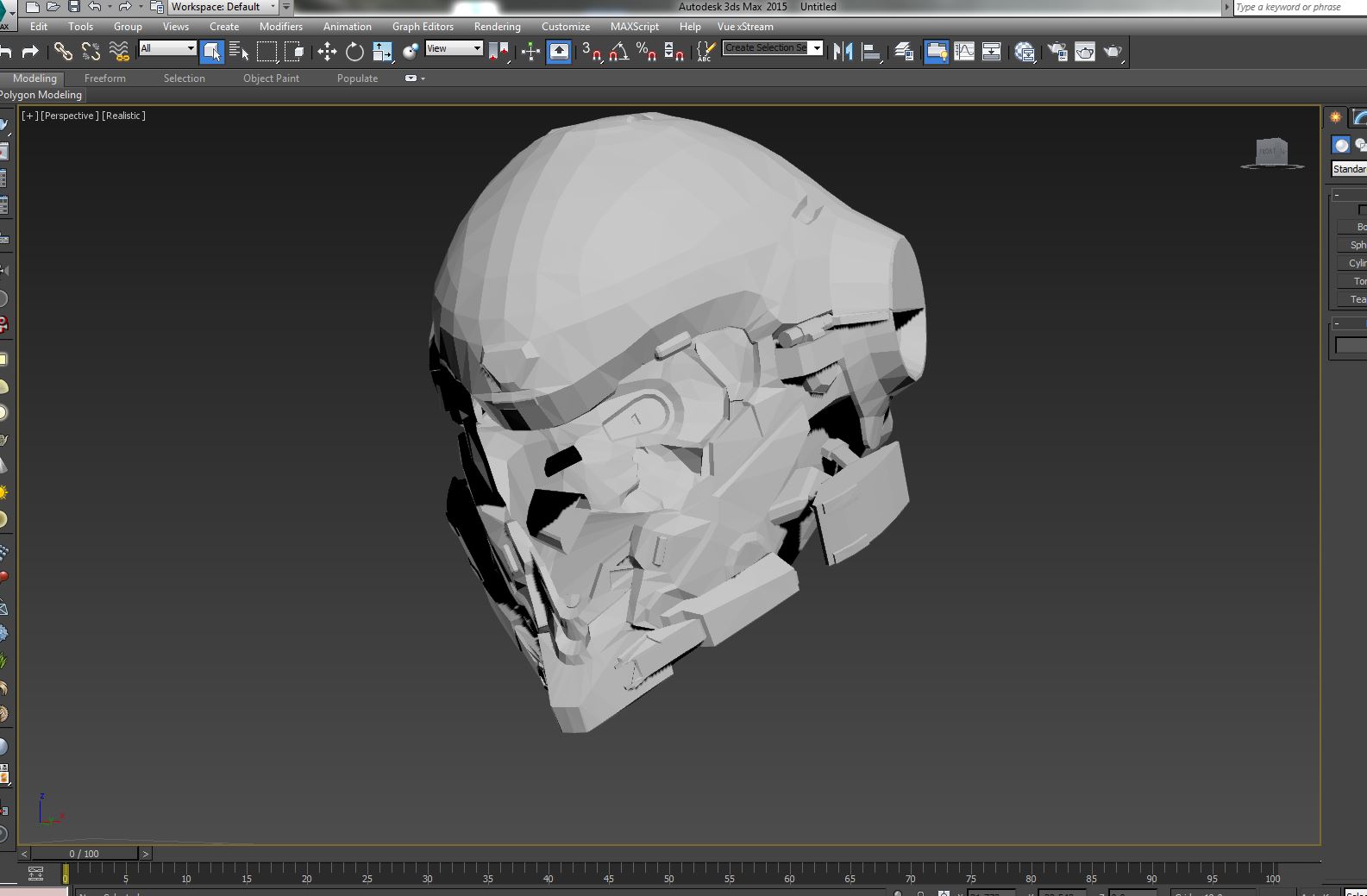The width and height of the screenshot is (1367, 896).
Task: Click the viewport [+] general label
Action: tap(30, 116)
